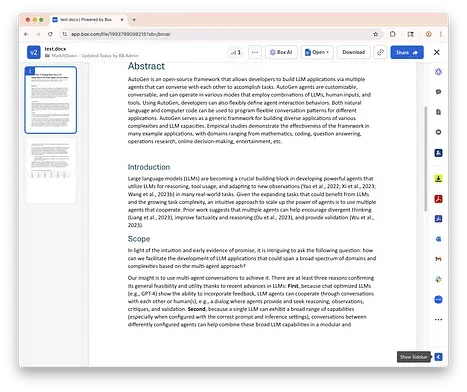Click the V2 version badge
The height and width of the screenshot is (392, 467).
click(34, 52)
